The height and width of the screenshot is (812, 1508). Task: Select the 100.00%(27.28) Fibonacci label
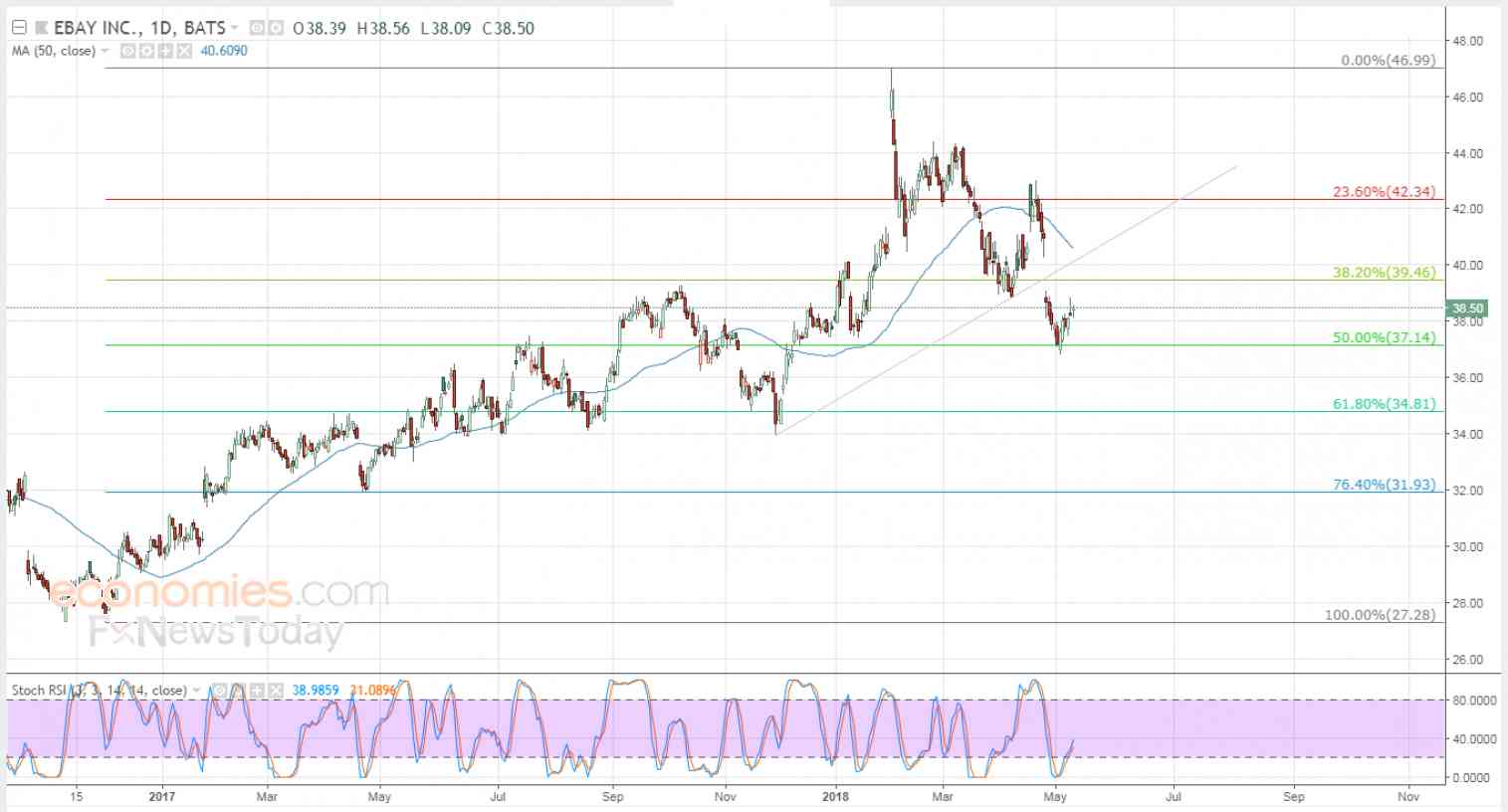pyautogui.click(x=1380, y=615)
